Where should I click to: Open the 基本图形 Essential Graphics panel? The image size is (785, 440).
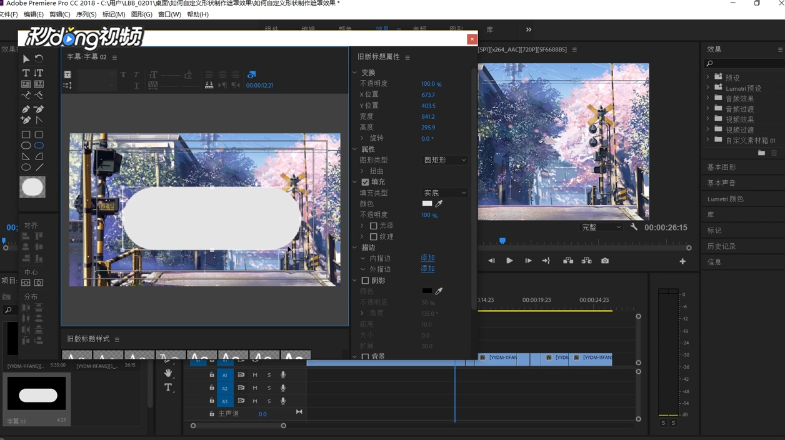pos(721,167)
